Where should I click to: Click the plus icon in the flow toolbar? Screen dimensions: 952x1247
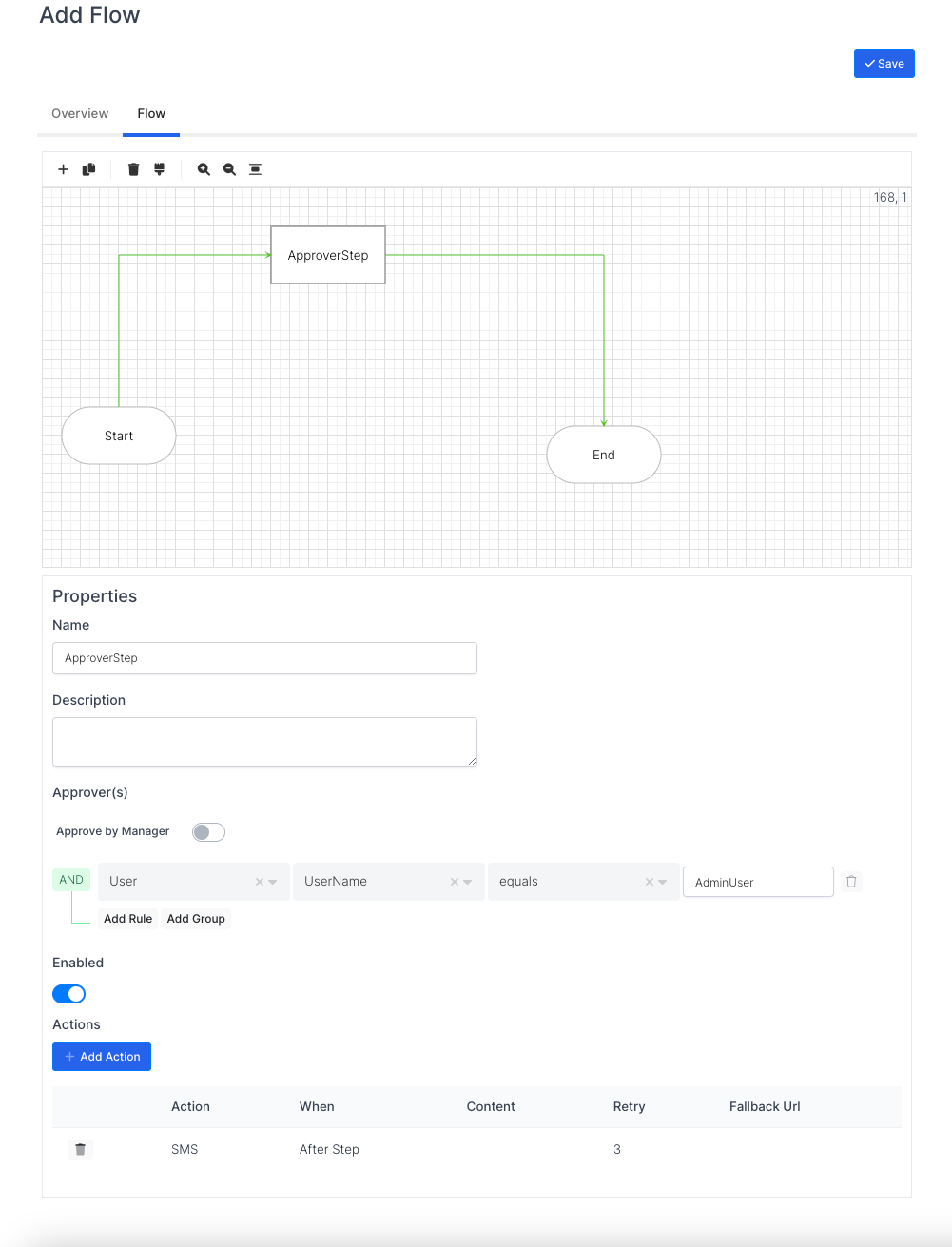point(63,169)
